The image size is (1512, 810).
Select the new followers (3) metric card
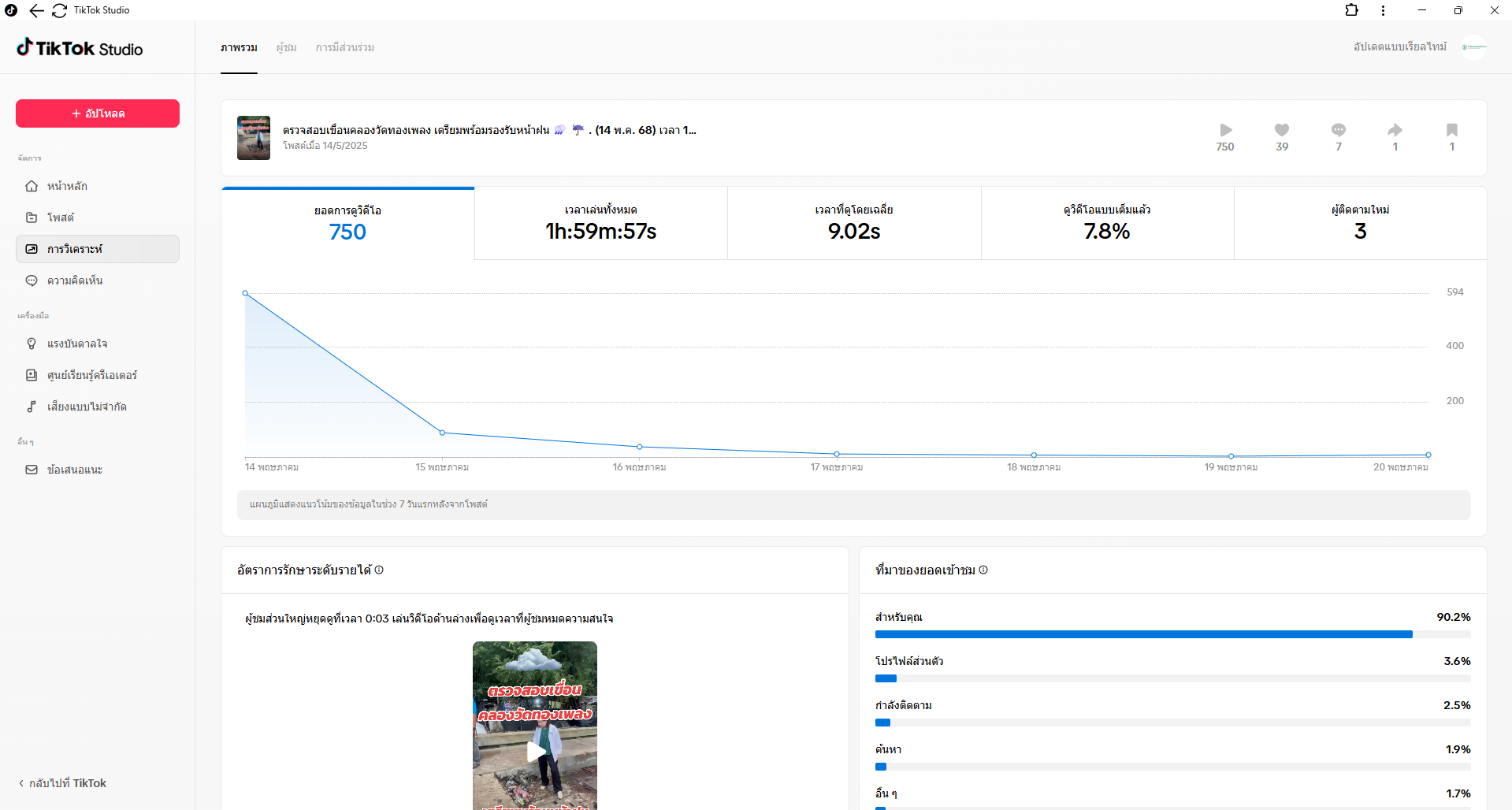point(1361,223)
